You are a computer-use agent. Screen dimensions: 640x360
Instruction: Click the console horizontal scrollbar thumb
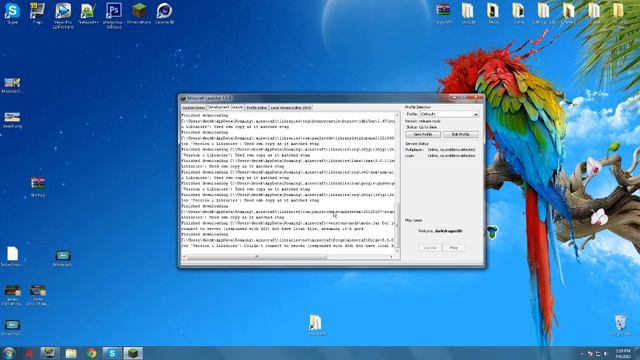(x=257, y=257)
